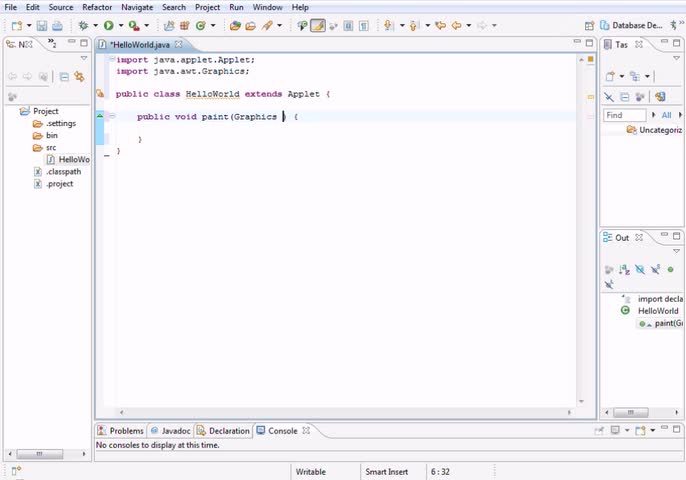This screenshot has width=686, height=480.
Task: Switch to the Problems tab
Action: (121, 431)
